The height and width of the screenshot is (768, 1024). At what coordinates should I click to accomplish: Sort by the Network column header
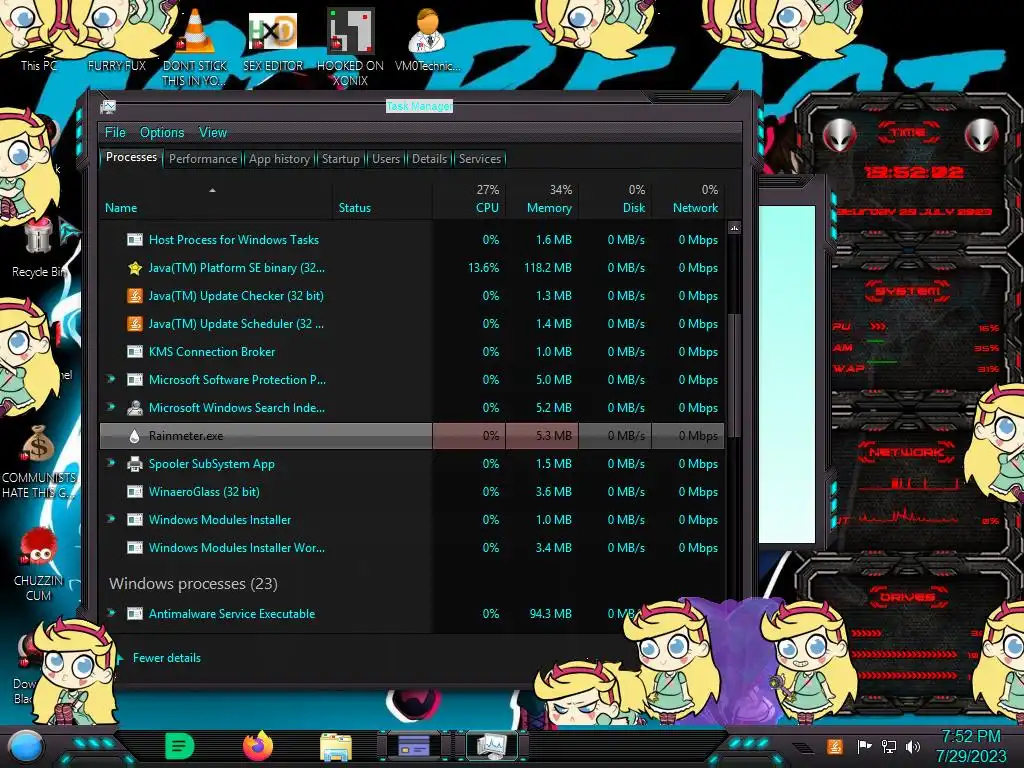(x=688, y=199)
